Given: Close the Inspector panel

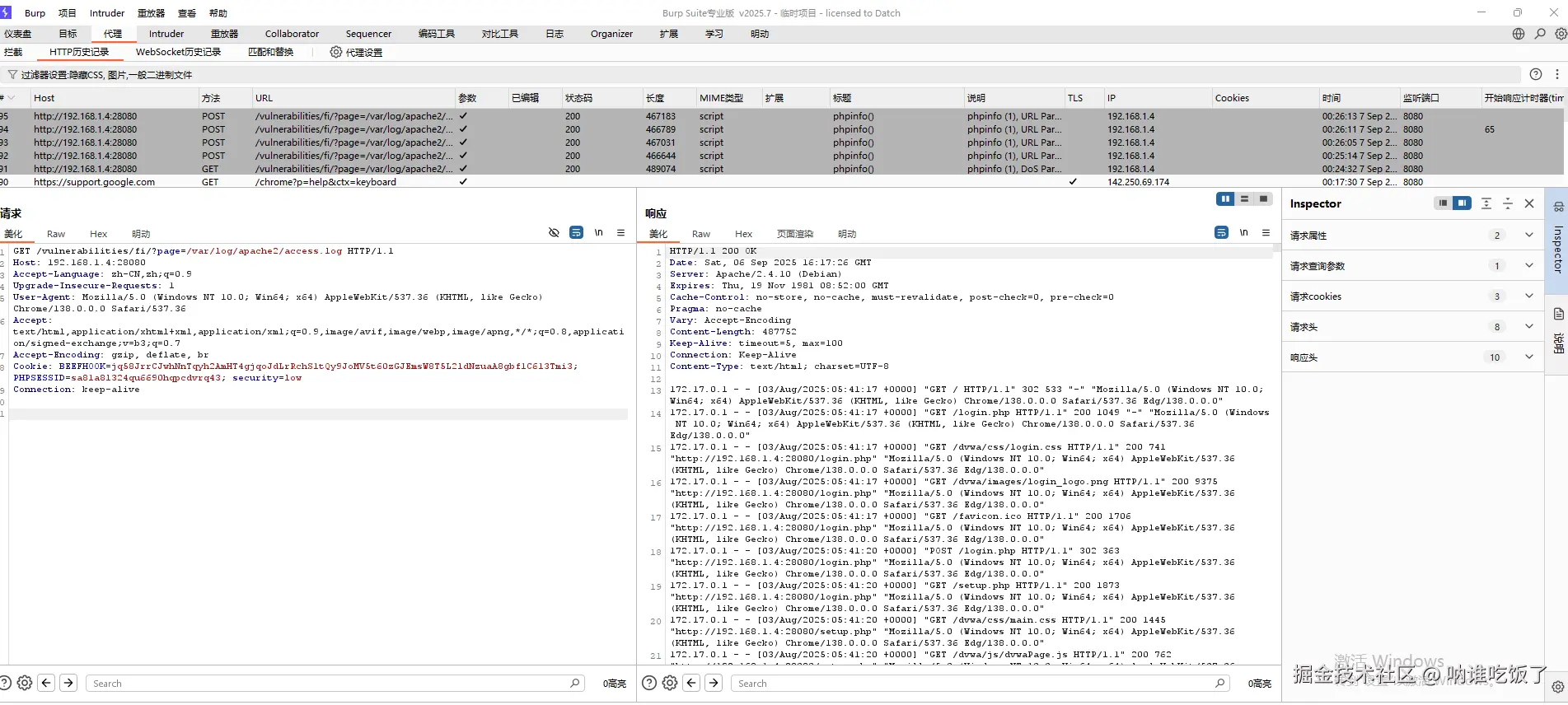Looking at the screenshot, I should tap(1529, 203).
